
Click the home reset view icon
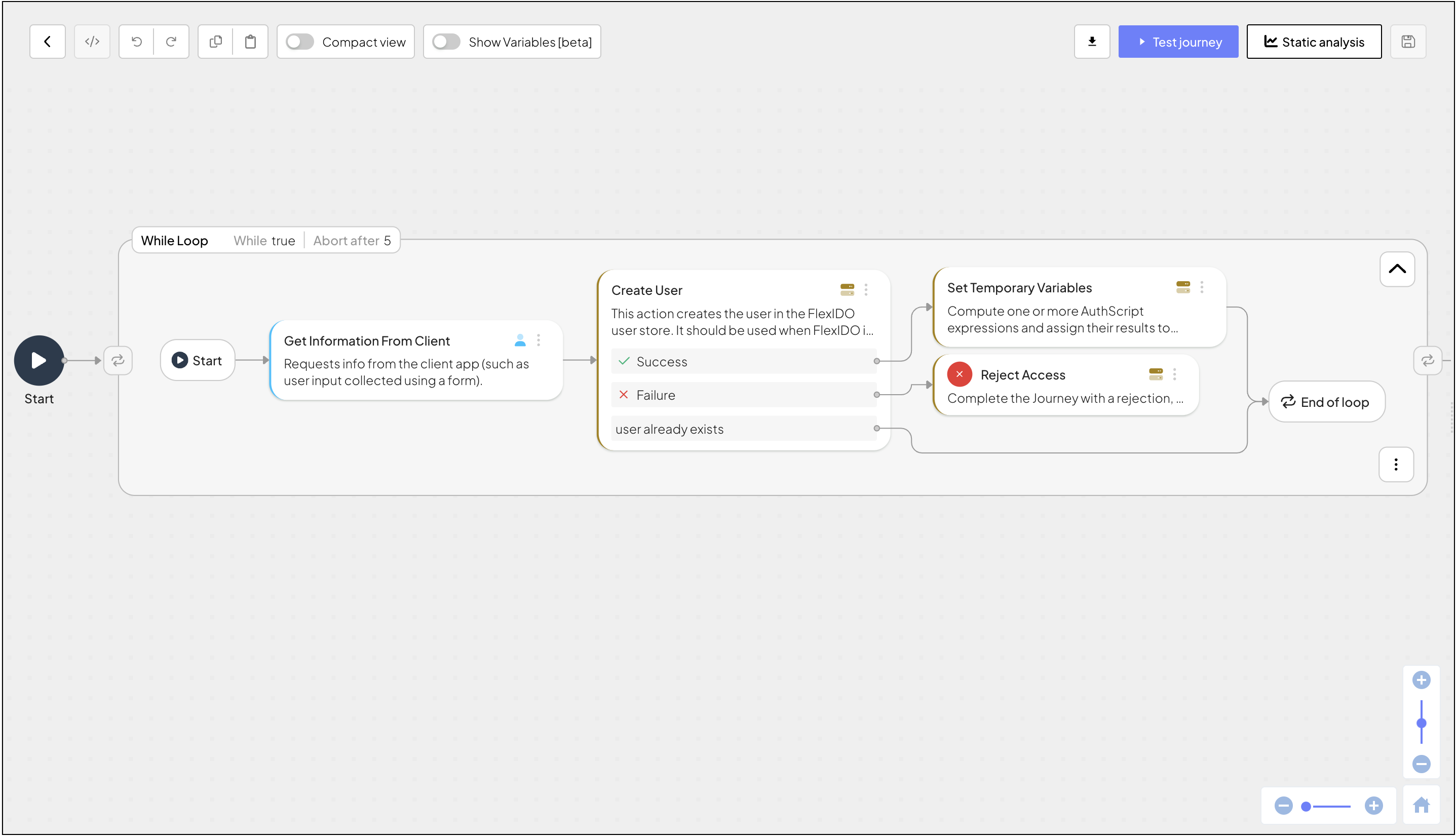[x=1422, y=805]
